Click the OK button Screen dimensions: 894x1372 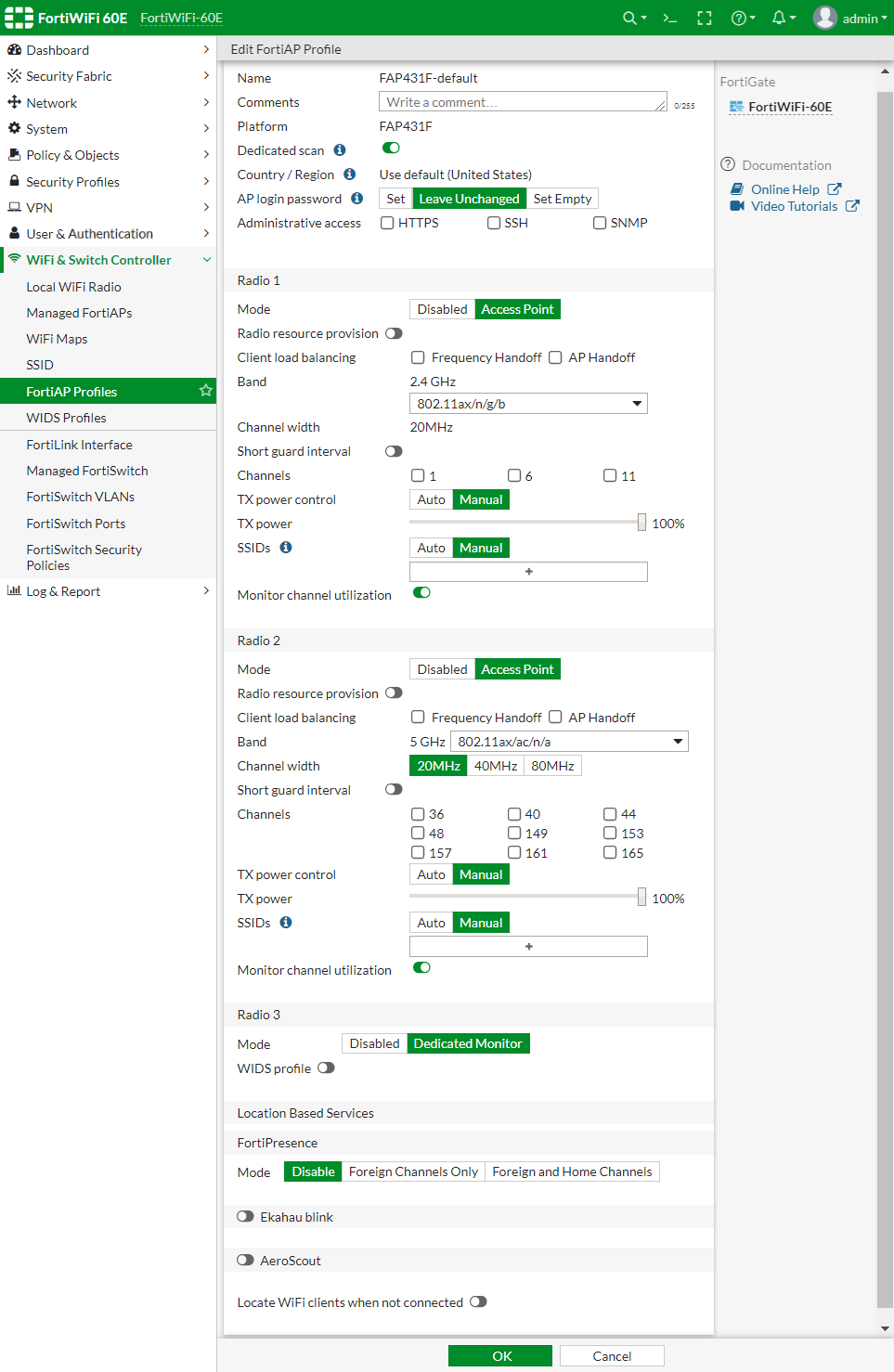click(x=500, y=1355)
